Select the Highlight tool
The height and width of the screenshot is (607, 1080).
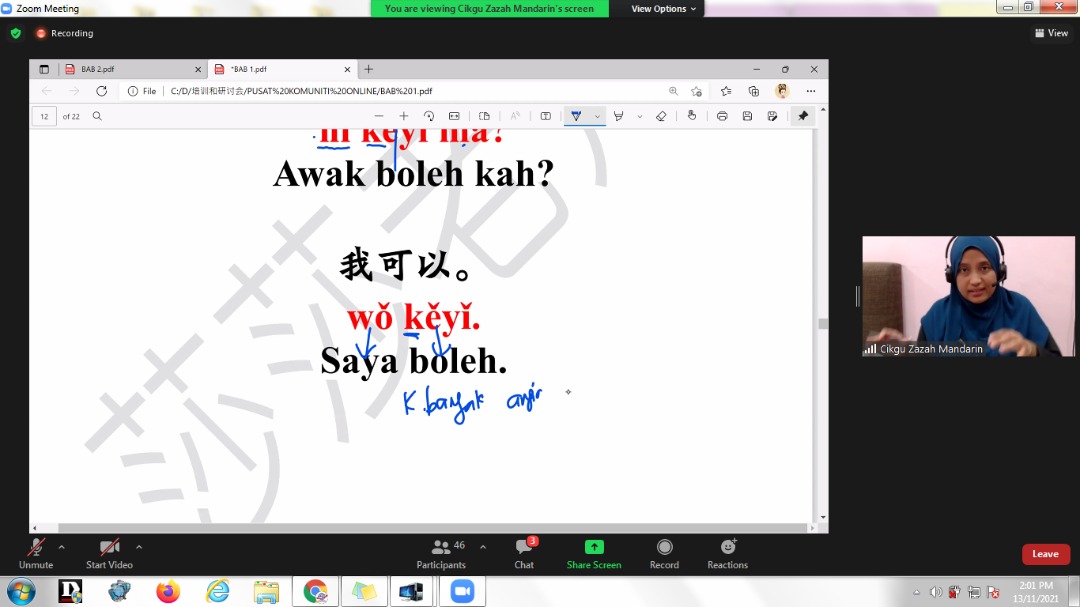click(x=619, y=116)
